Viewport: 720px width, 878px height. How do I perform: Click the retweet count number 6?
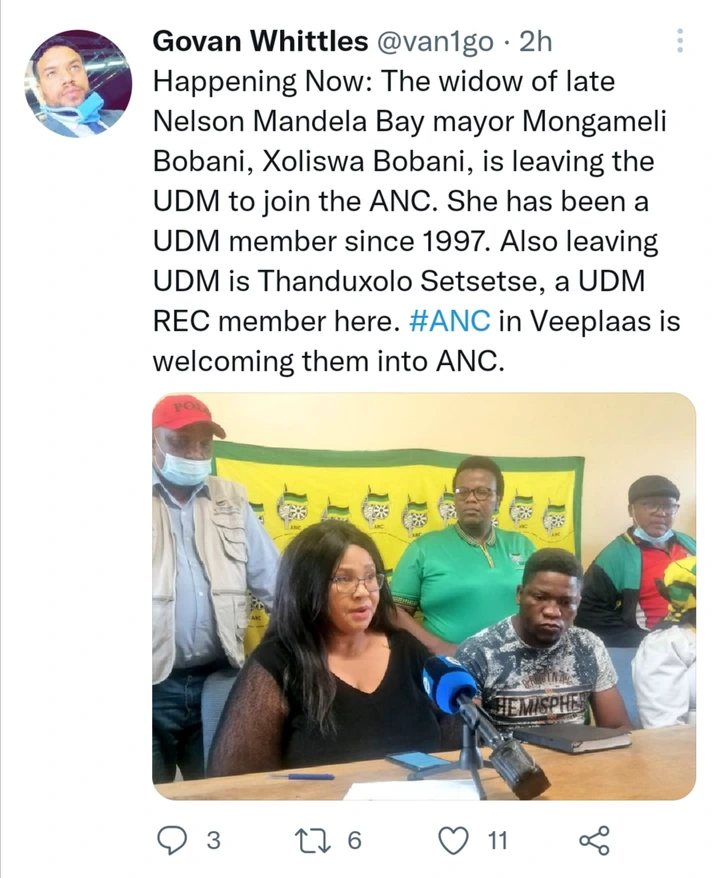coord(354,840)
